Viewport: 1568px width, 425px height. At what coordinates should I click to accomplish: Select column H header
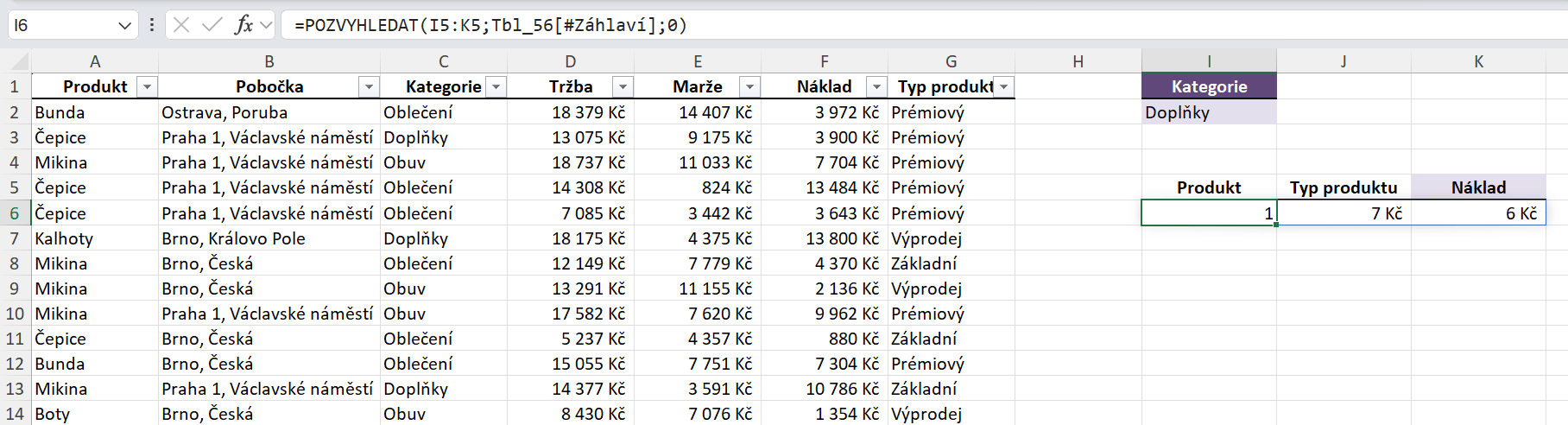[1078, 61]
